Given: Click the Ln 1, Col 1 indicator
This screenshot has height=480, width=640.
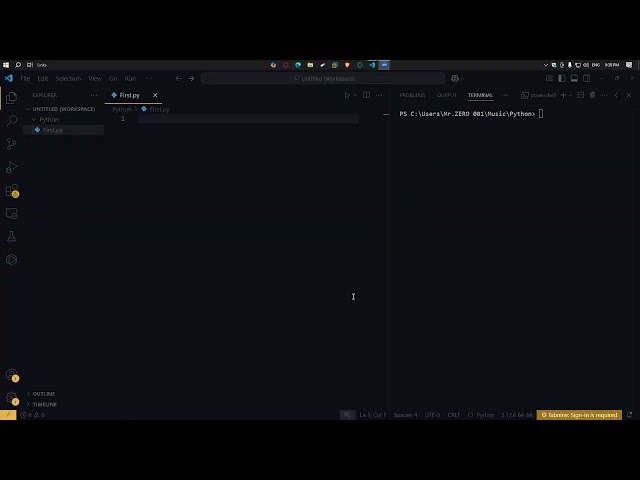Looking at the screenshot, I should (372, 415).
